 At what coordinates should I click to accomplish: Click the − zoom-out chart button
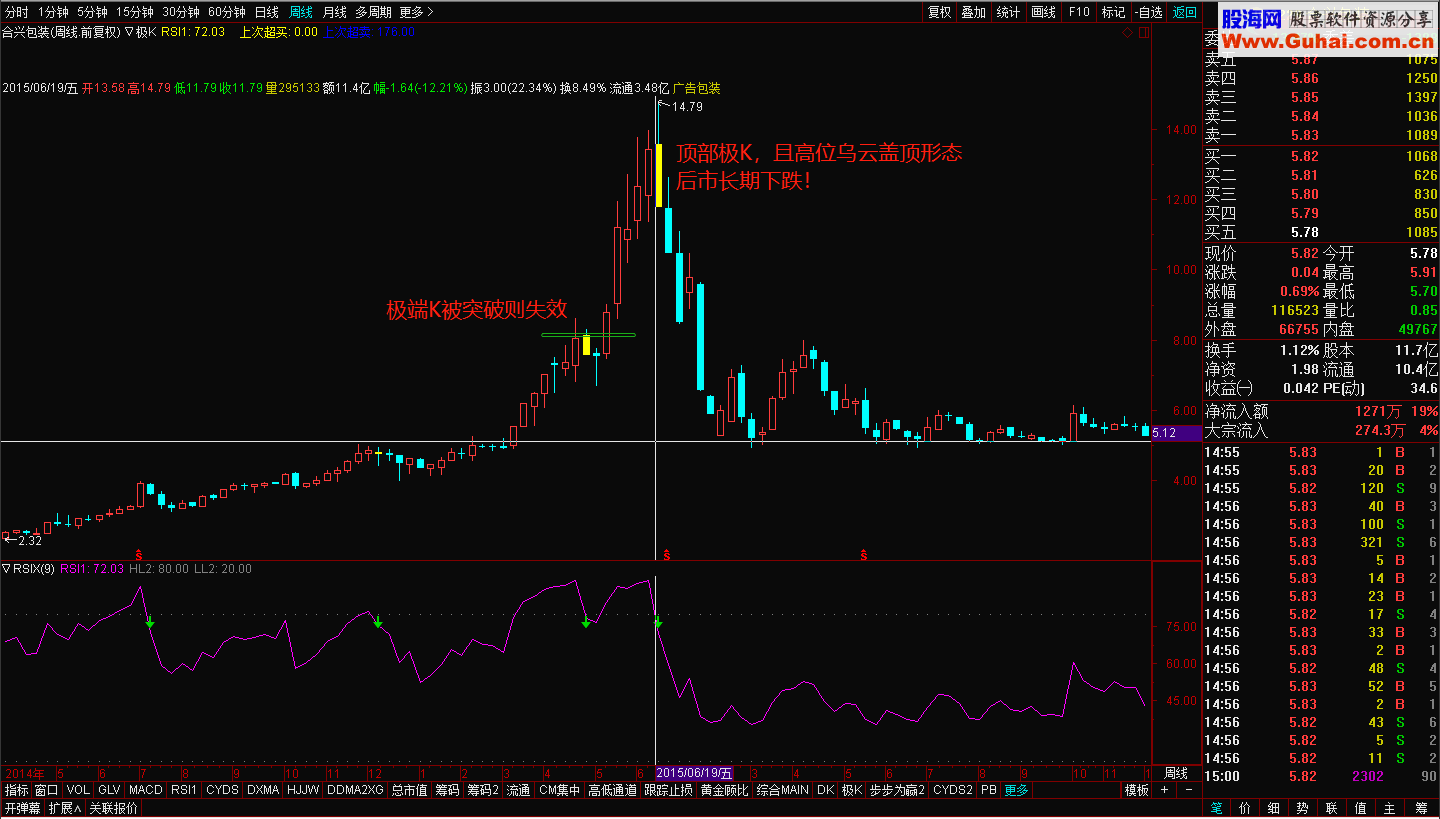pos(1188,790)
